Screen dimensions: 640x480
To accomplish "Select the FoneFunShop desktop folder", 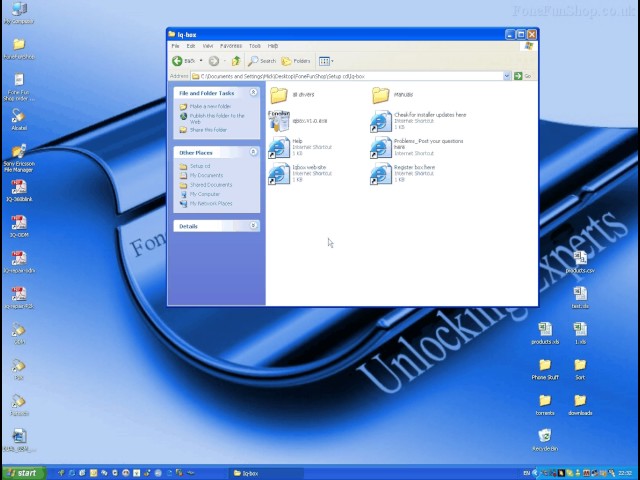I will pos(19,49).
